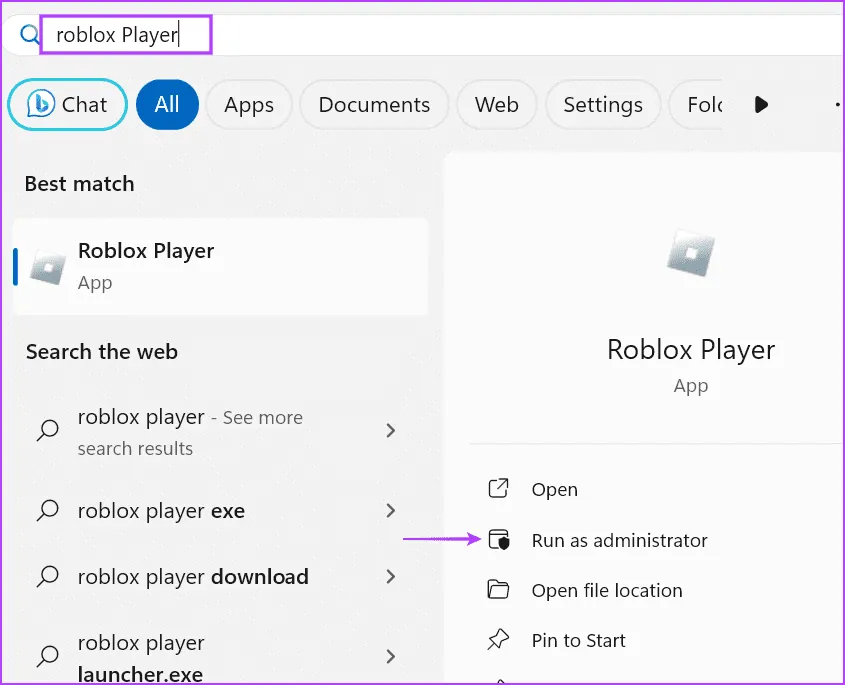Click the search magnifier icon in search box
Screen dimensions: 845x685
click(22, 34)
